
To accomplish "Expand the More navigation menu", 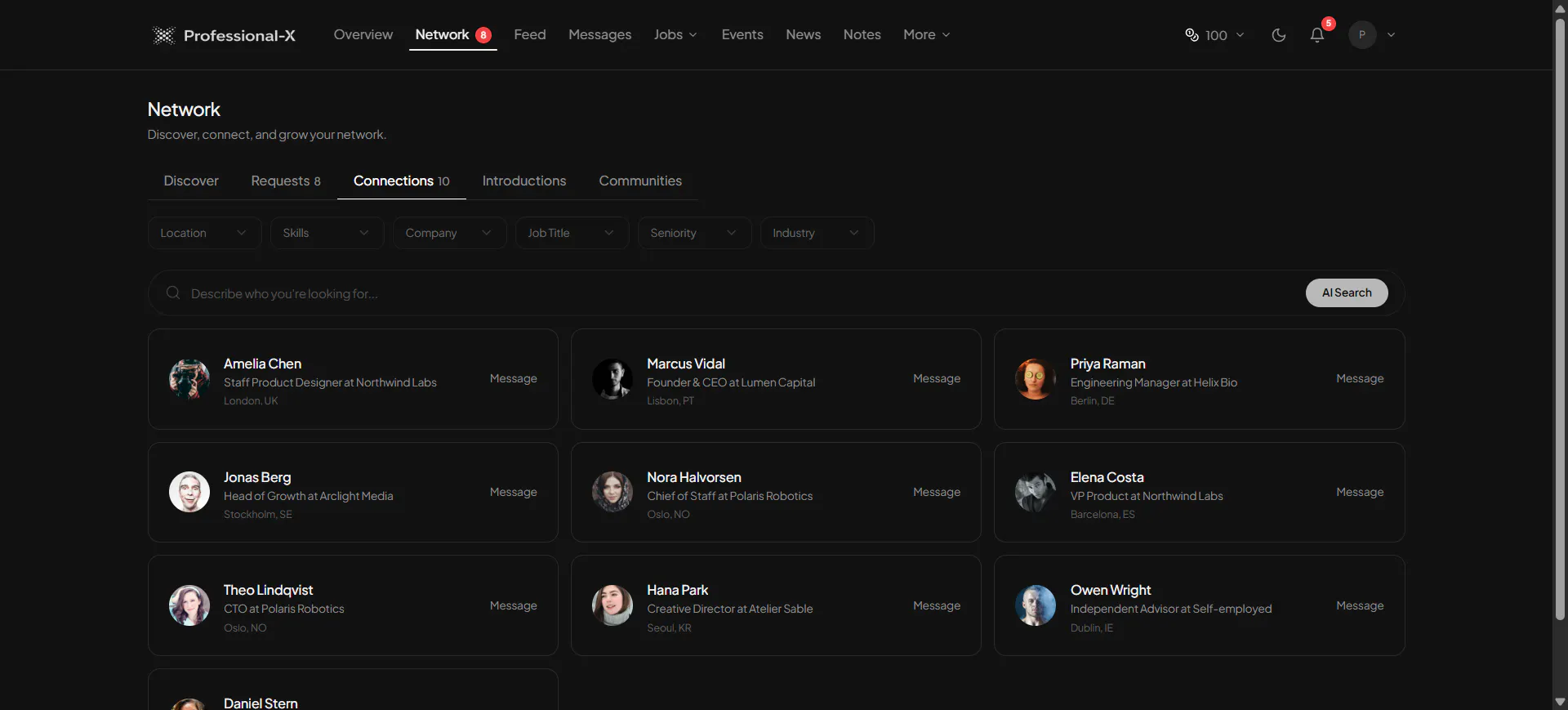I will (x=927, y=34).
